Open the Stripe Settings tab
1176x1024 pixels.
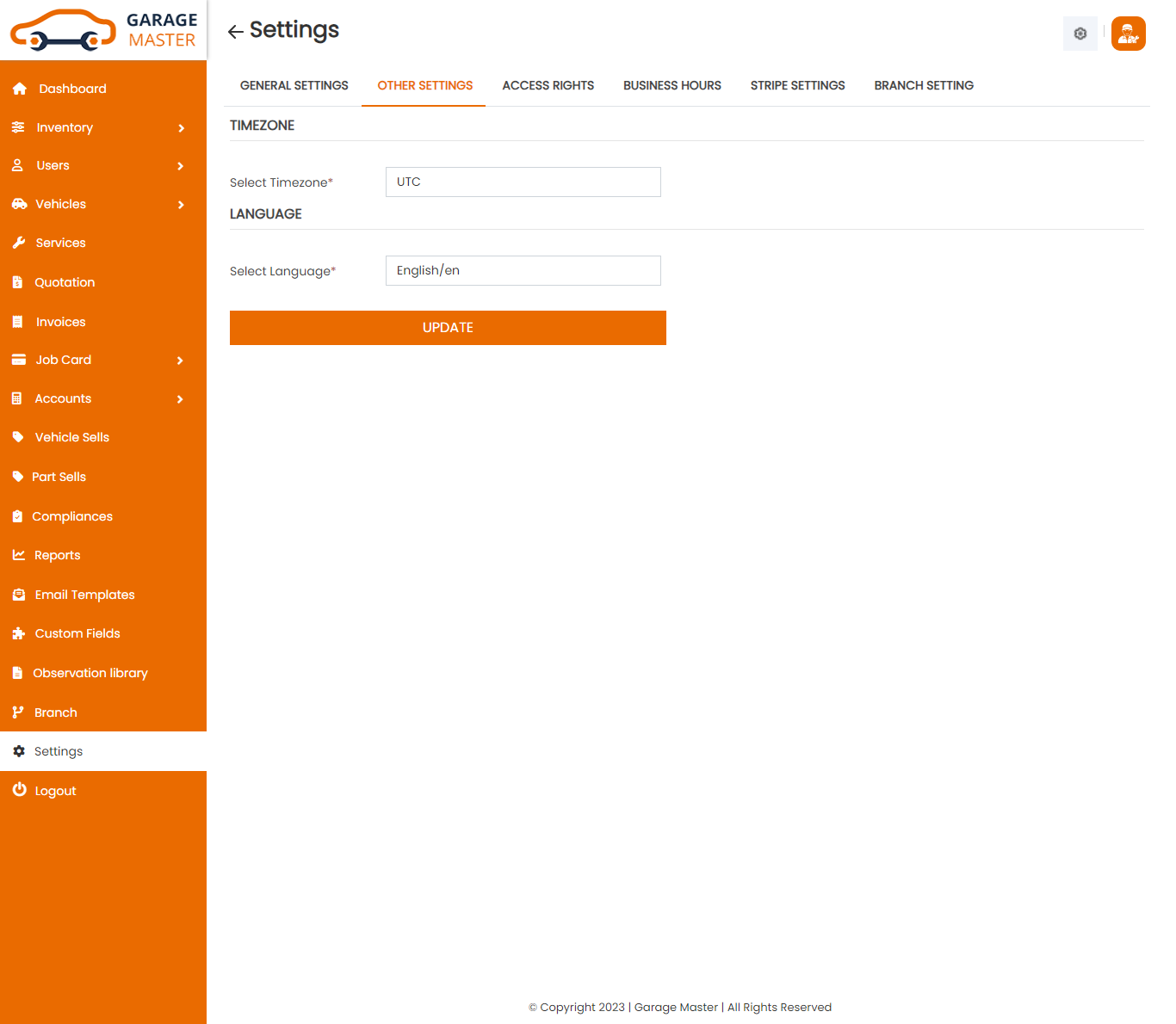[x=797, y=85]
